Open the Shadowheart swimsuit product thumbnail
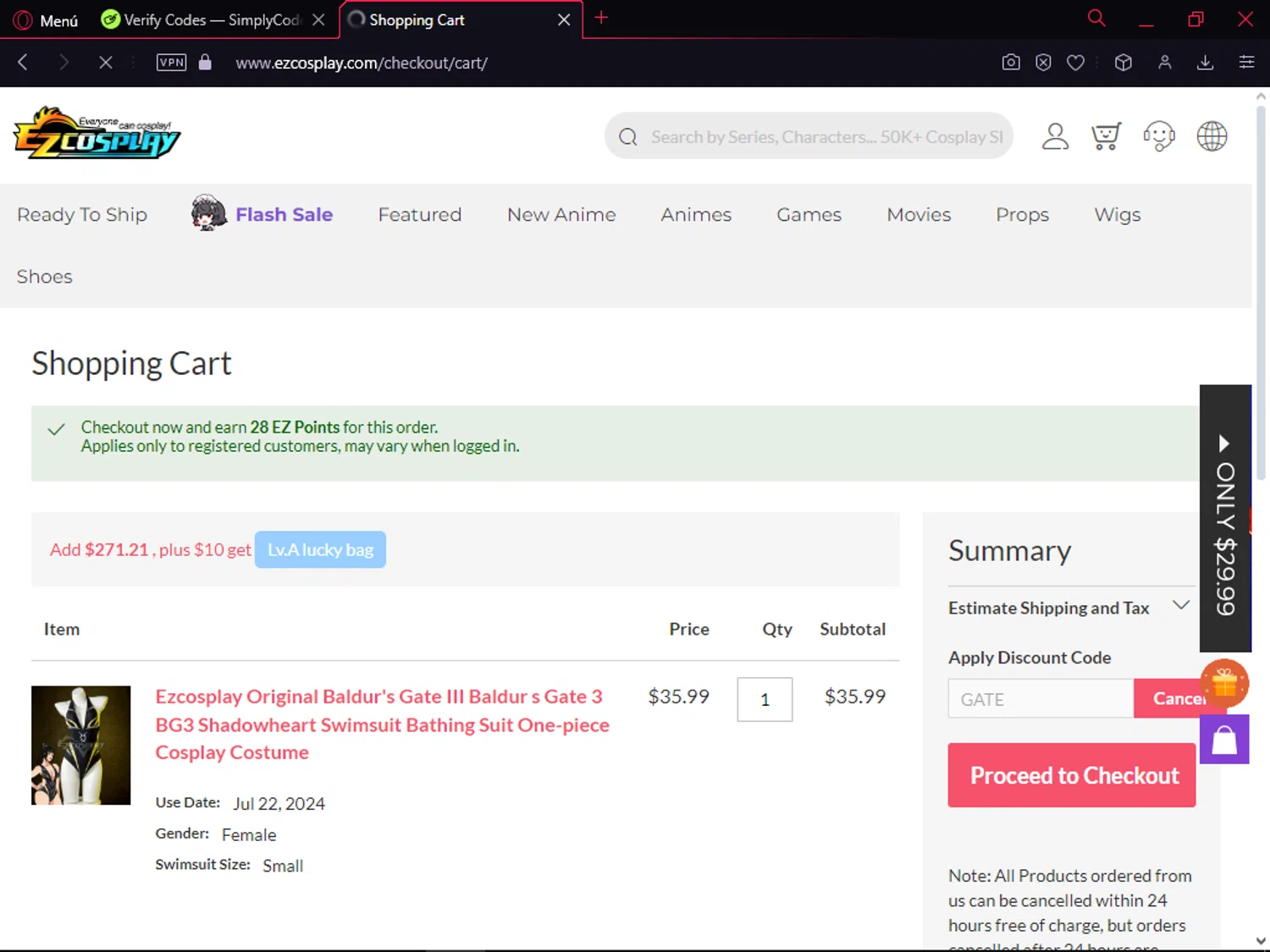Image resolution: width=1270 pixels, height=952 pixels. (x=81, y=746)
